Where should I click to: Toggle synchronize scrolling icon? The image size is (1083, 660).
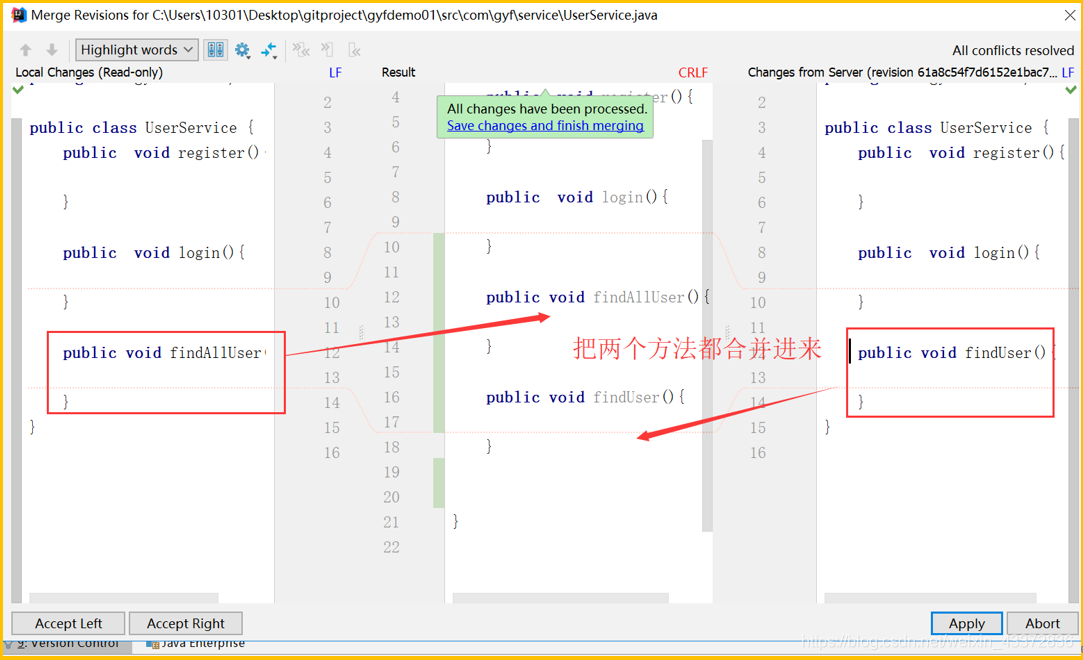click(215, 50)
